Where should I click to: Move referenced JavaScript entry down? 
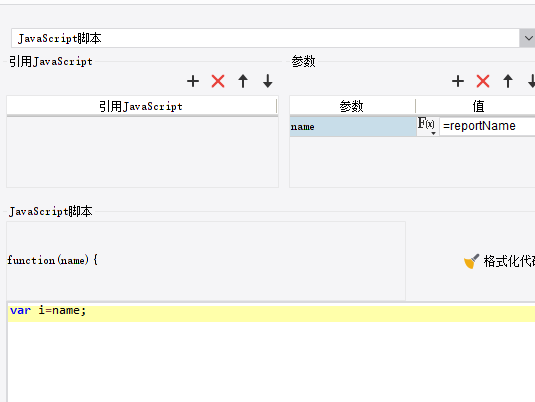tap(268, 81)
